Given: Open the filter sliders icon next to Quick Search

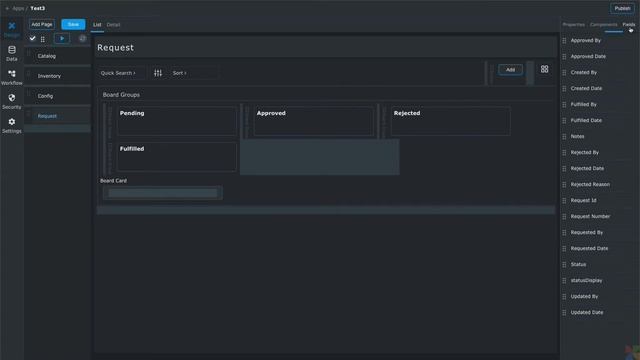Looking at the screenshot, I should click(x=158, y=73).
